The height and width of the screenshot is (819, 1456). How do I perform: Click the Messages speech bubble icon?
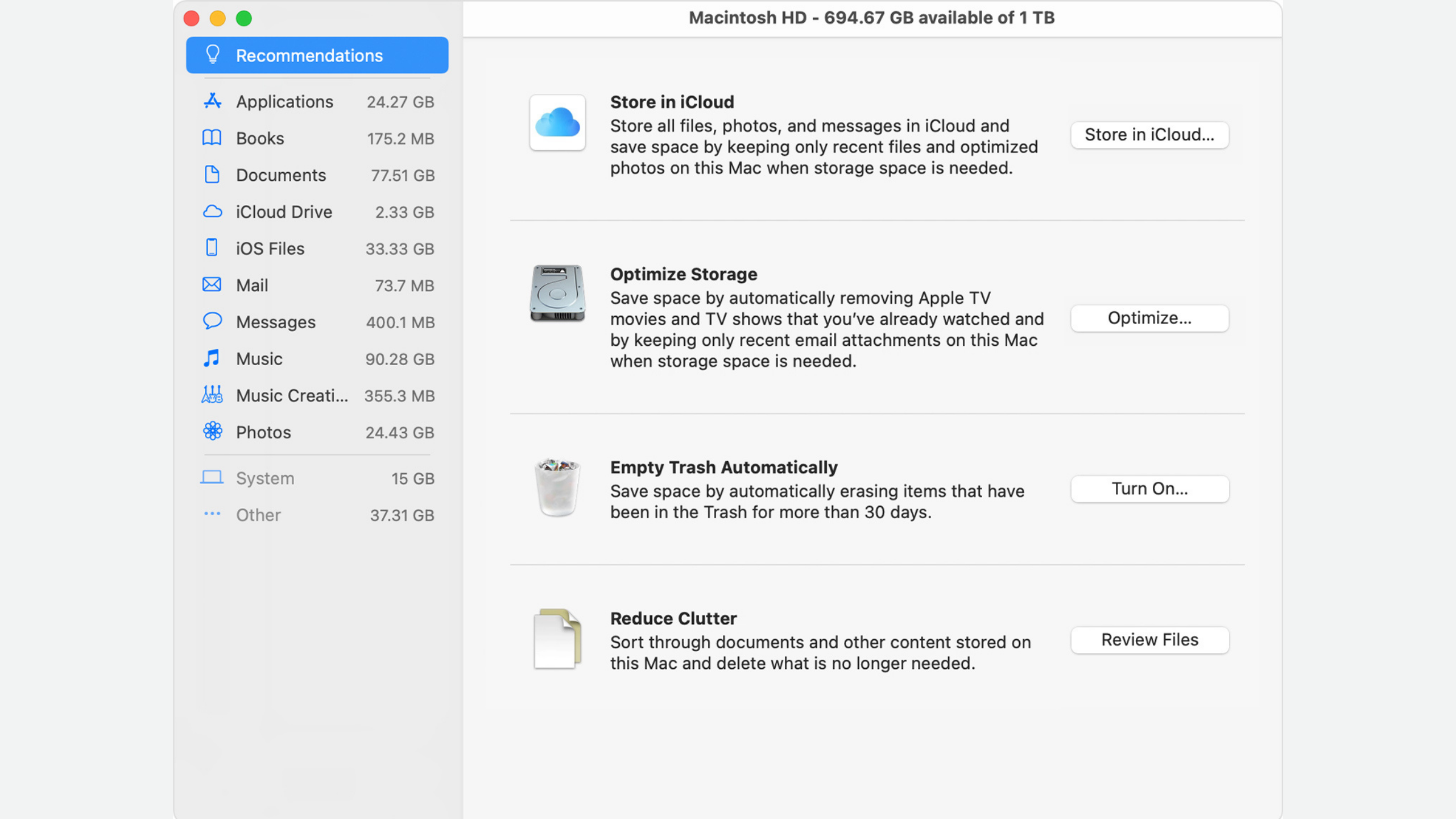212,321
